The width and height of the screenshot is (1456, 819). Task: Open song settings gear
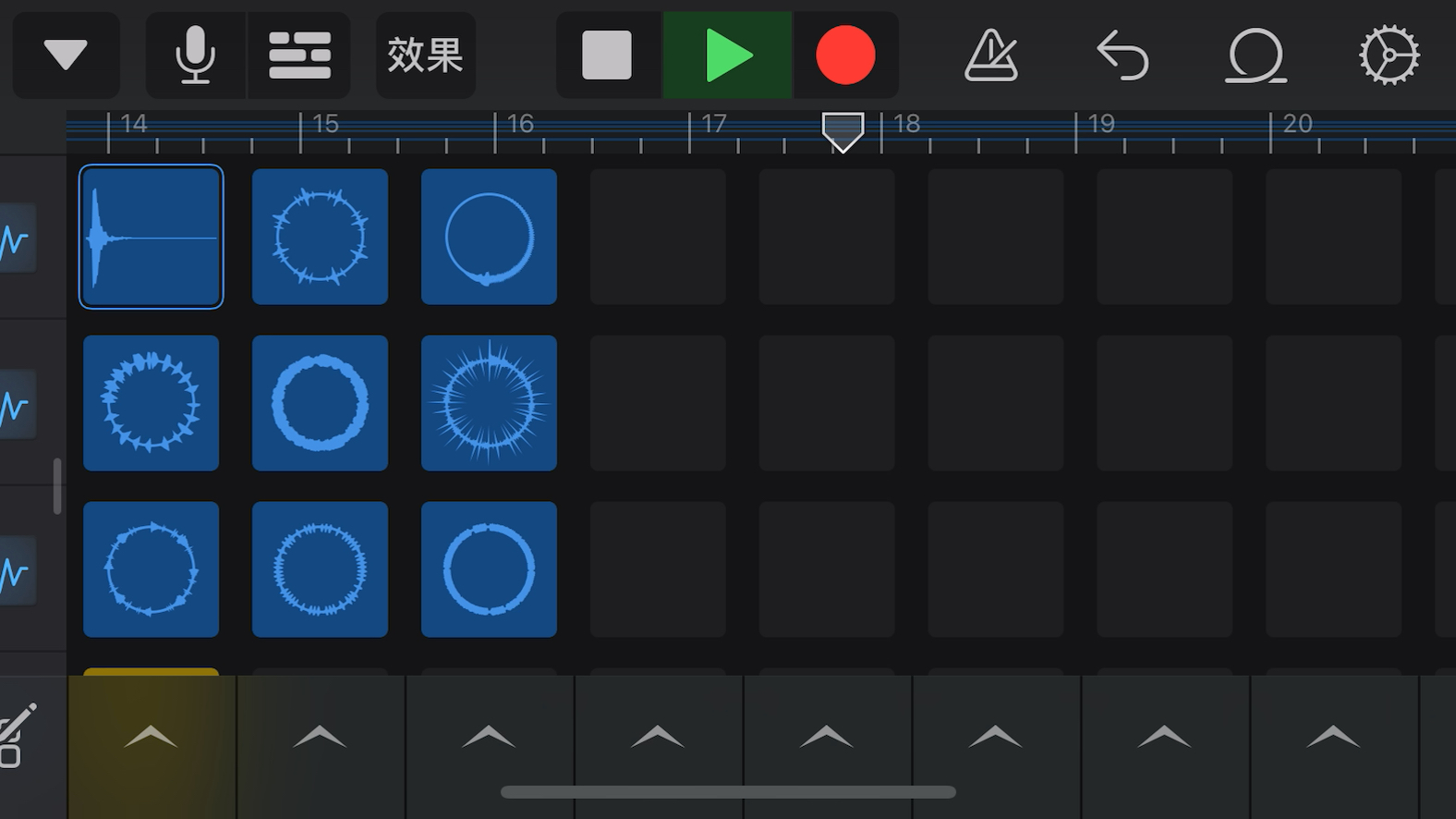(1389, 55)
